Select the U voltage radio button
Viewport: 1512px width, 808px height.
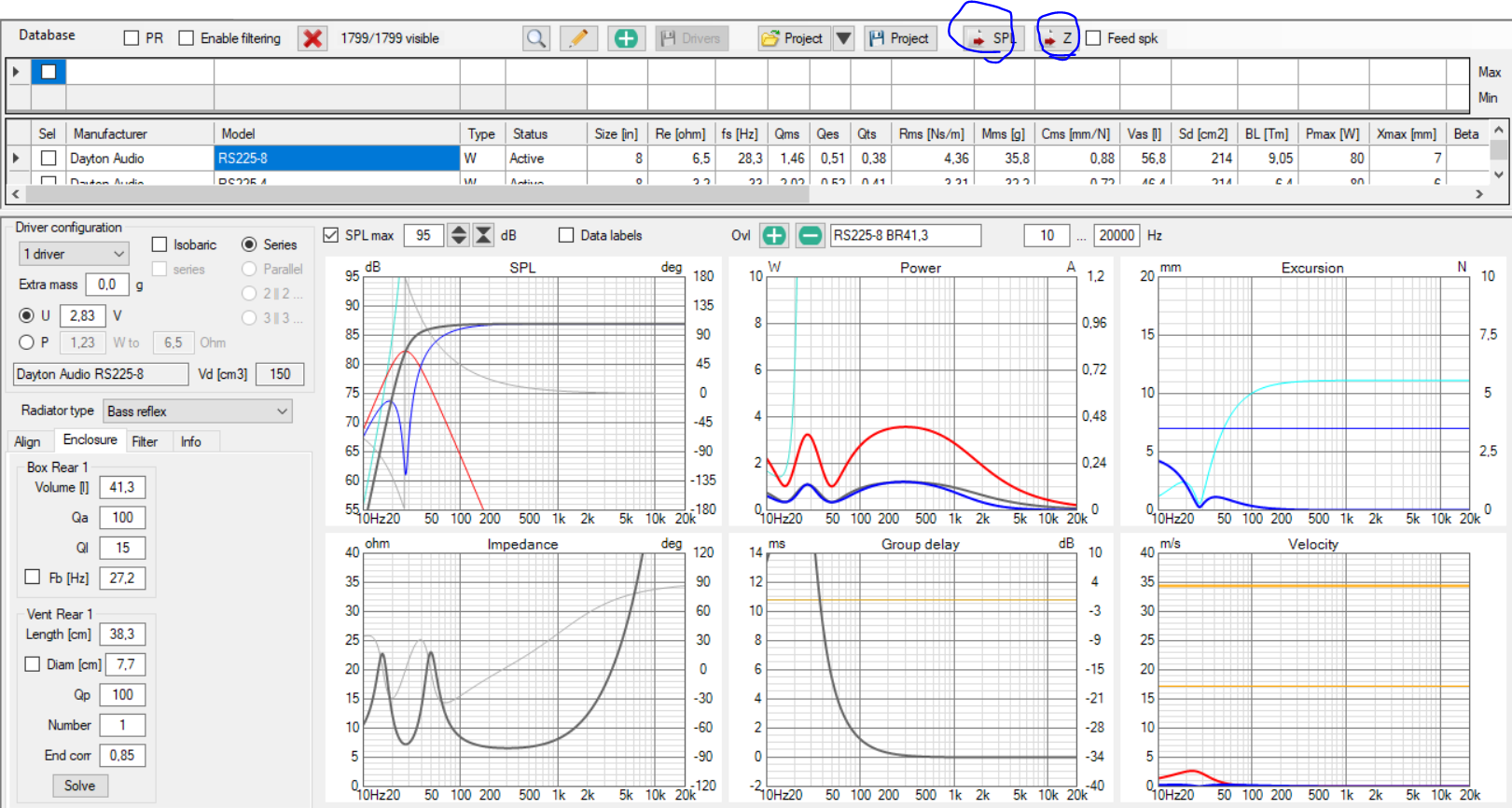point(26,315)
